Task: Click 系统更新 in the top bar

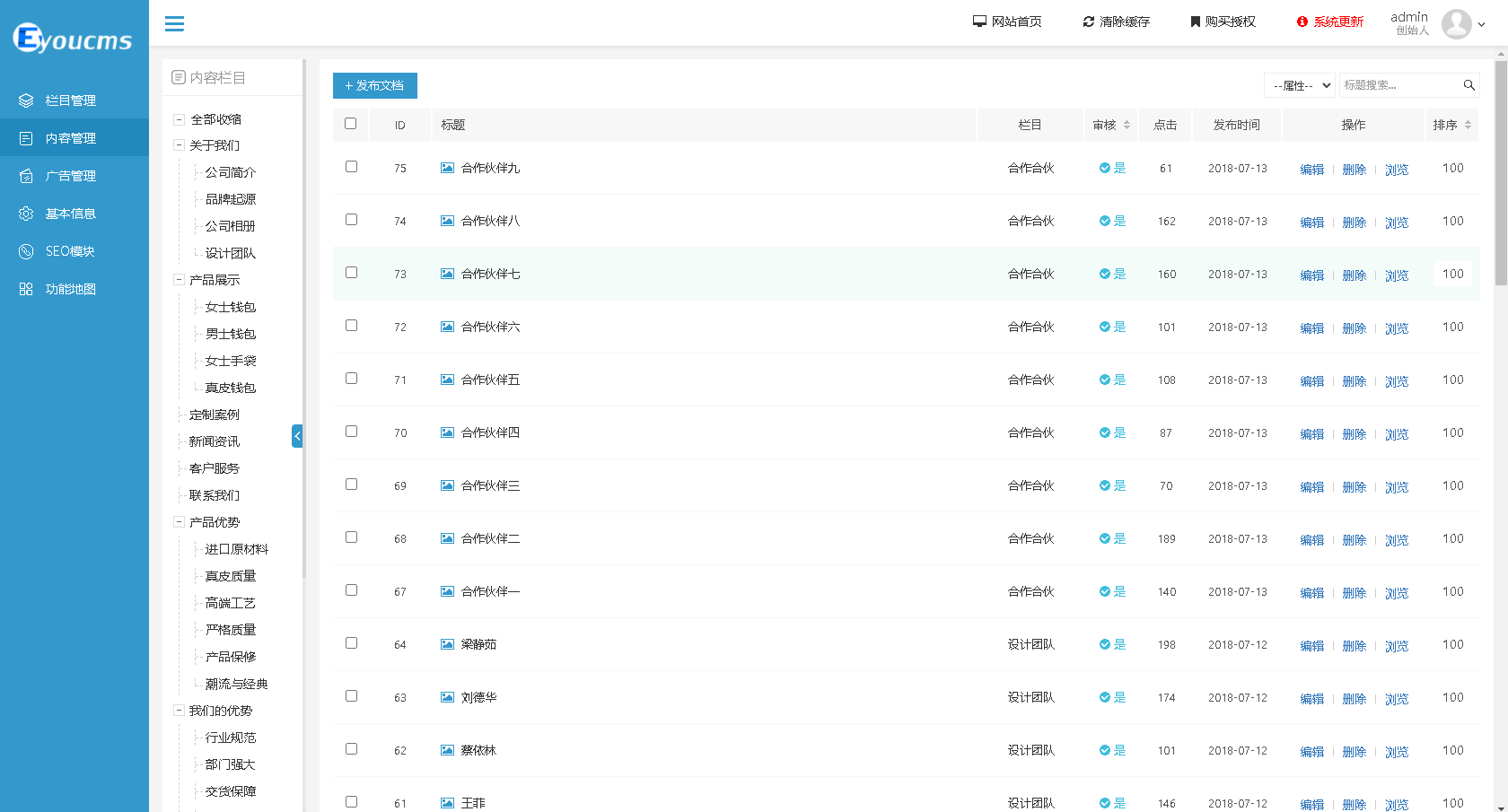Action: [x=1330, y=22]
